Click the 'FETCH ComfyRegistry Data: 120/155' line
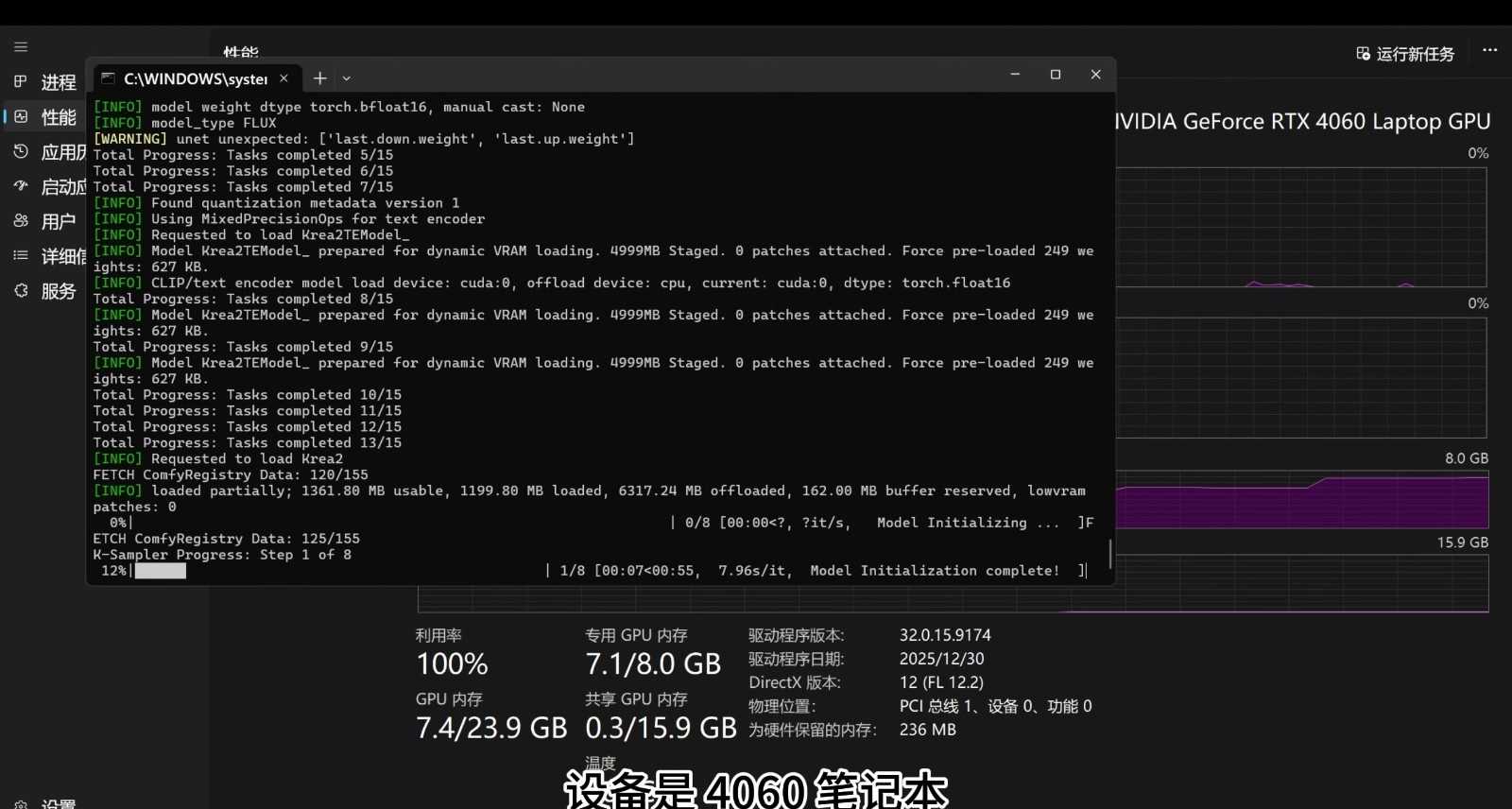1512x809 pixels. pos(231,474)
